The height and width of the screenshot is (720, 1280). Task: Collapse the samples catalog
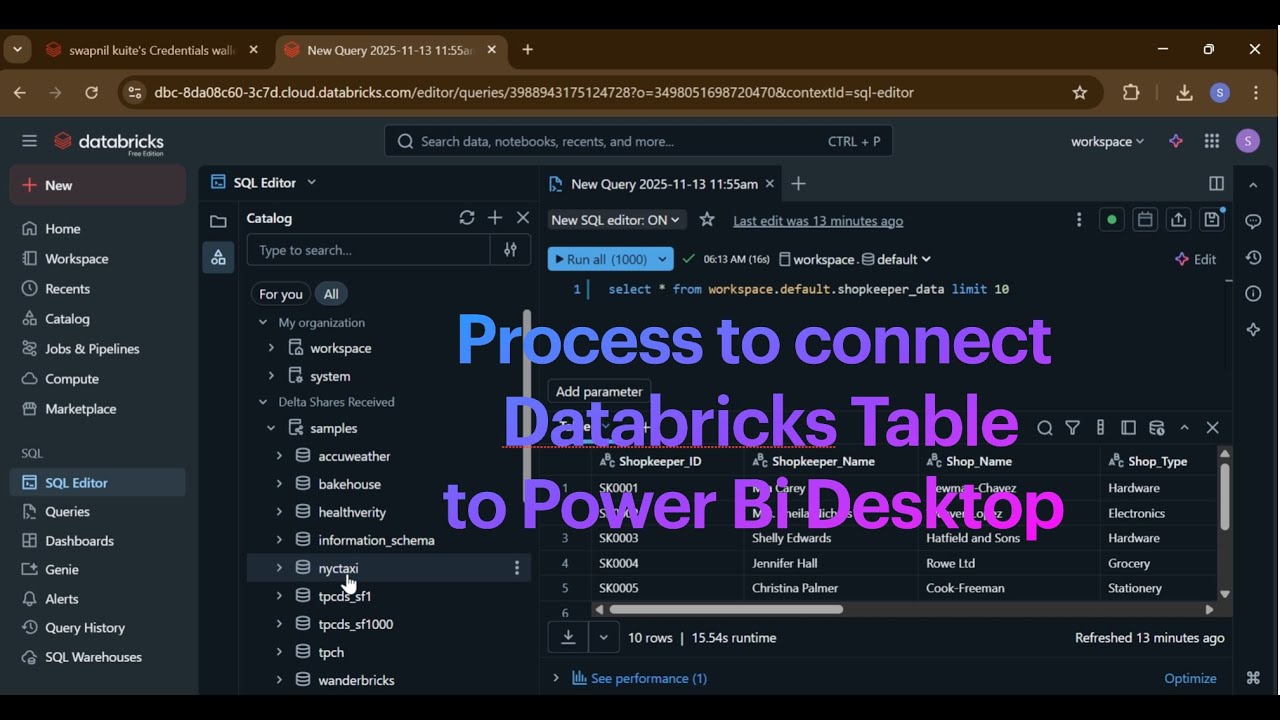(271, 428)
